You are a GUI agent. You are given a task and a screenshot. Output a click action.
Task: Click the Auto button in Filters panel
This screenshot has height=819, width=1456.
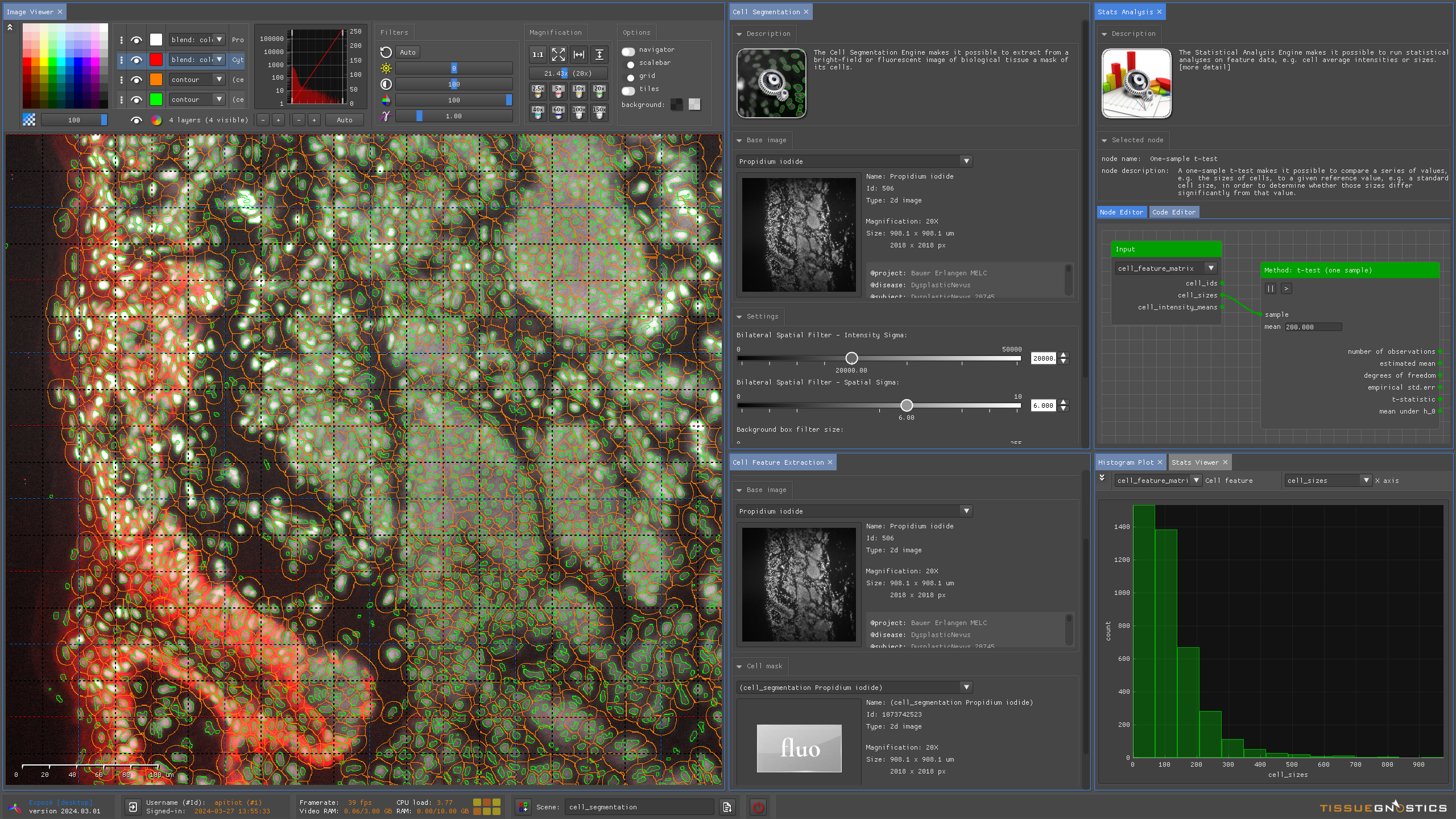click(408, 52)
